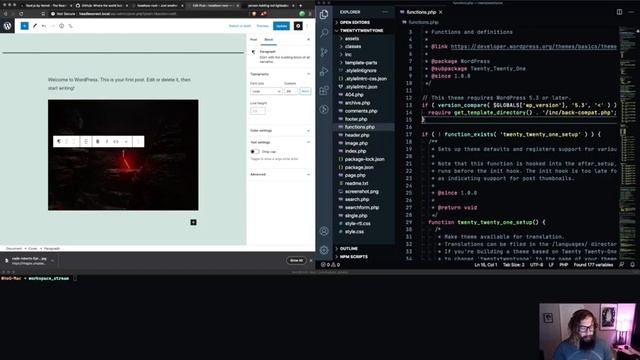
Task: Click the VS Code minimap
Action: coord(627,143)
